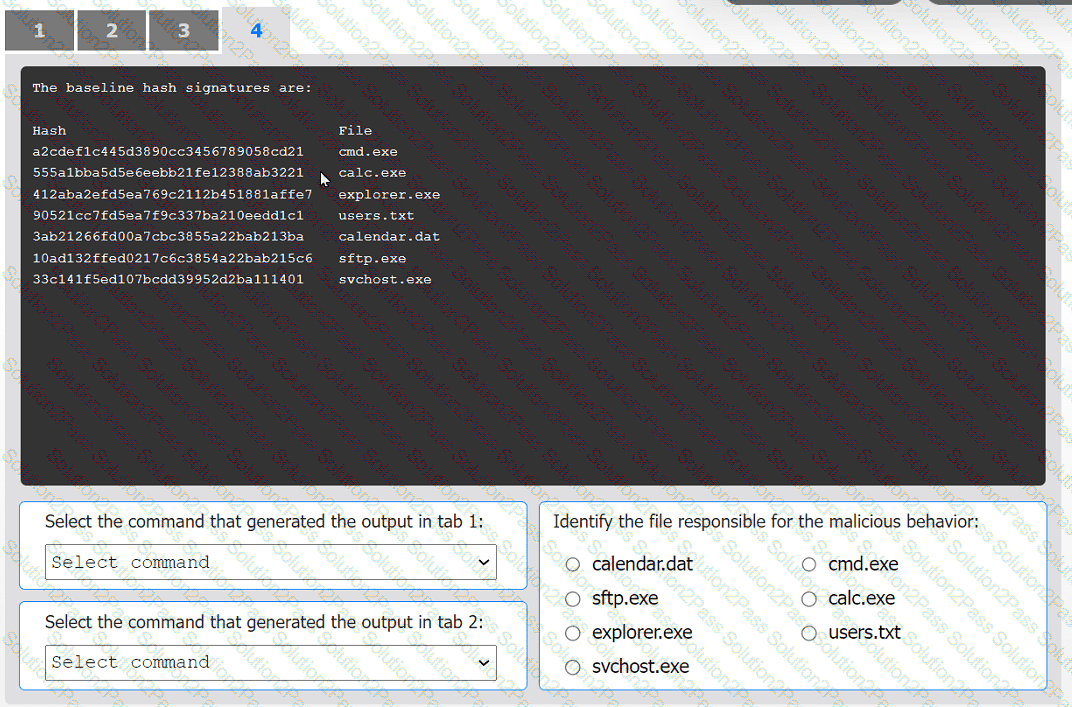Switch to tab 1
1072x707 pixels.
[39, 31]
